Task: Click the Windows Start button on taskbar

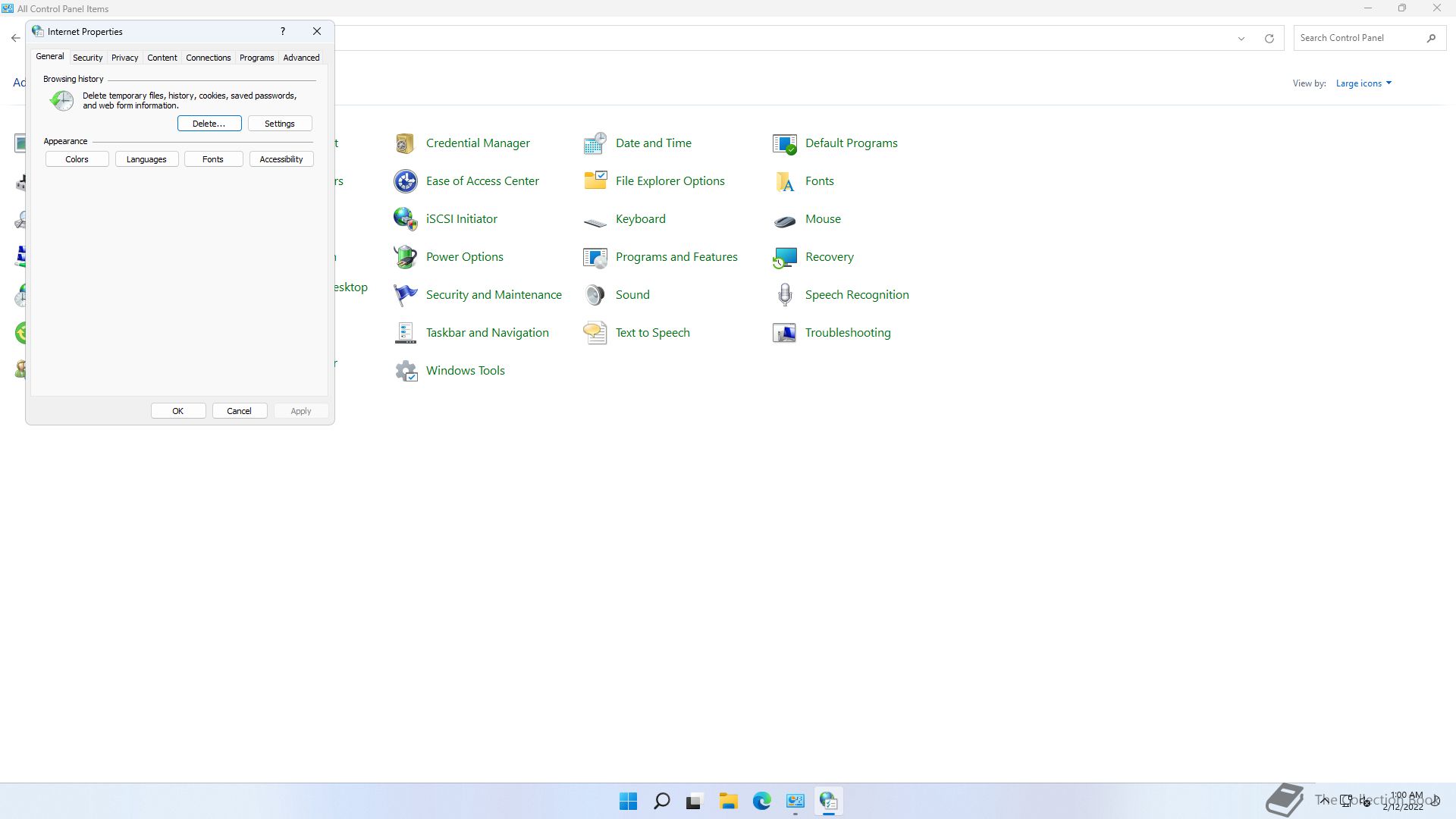Action: coord(628,801)
